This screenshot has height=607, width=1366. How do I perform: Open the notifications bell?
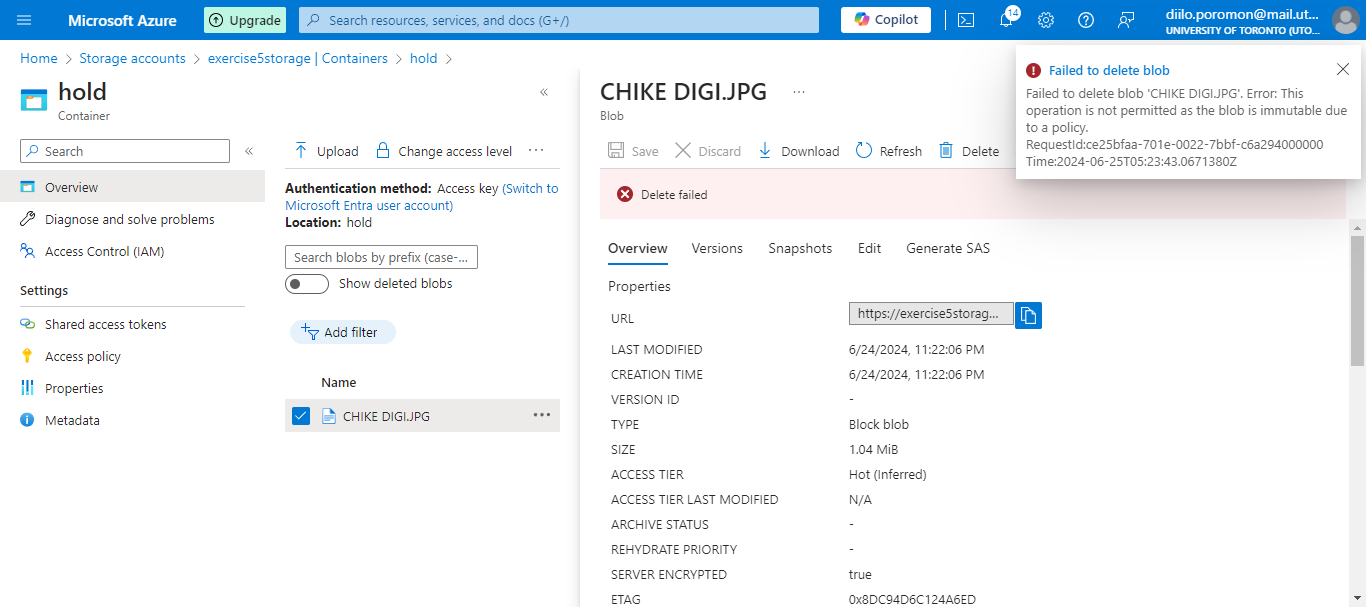coord(1006,20)
